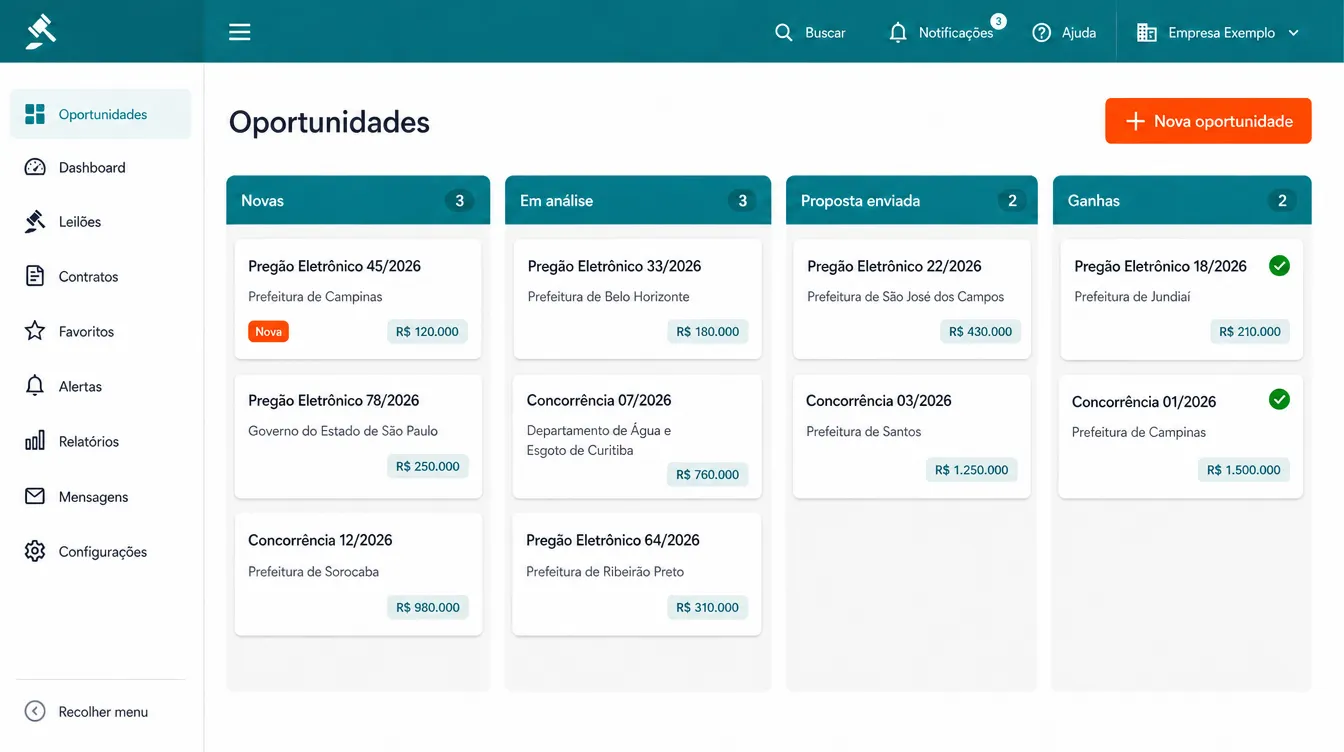1344x752 pixels.
Task: Open the Concorrência 07/2026 card title
Action: click(599, 400)
